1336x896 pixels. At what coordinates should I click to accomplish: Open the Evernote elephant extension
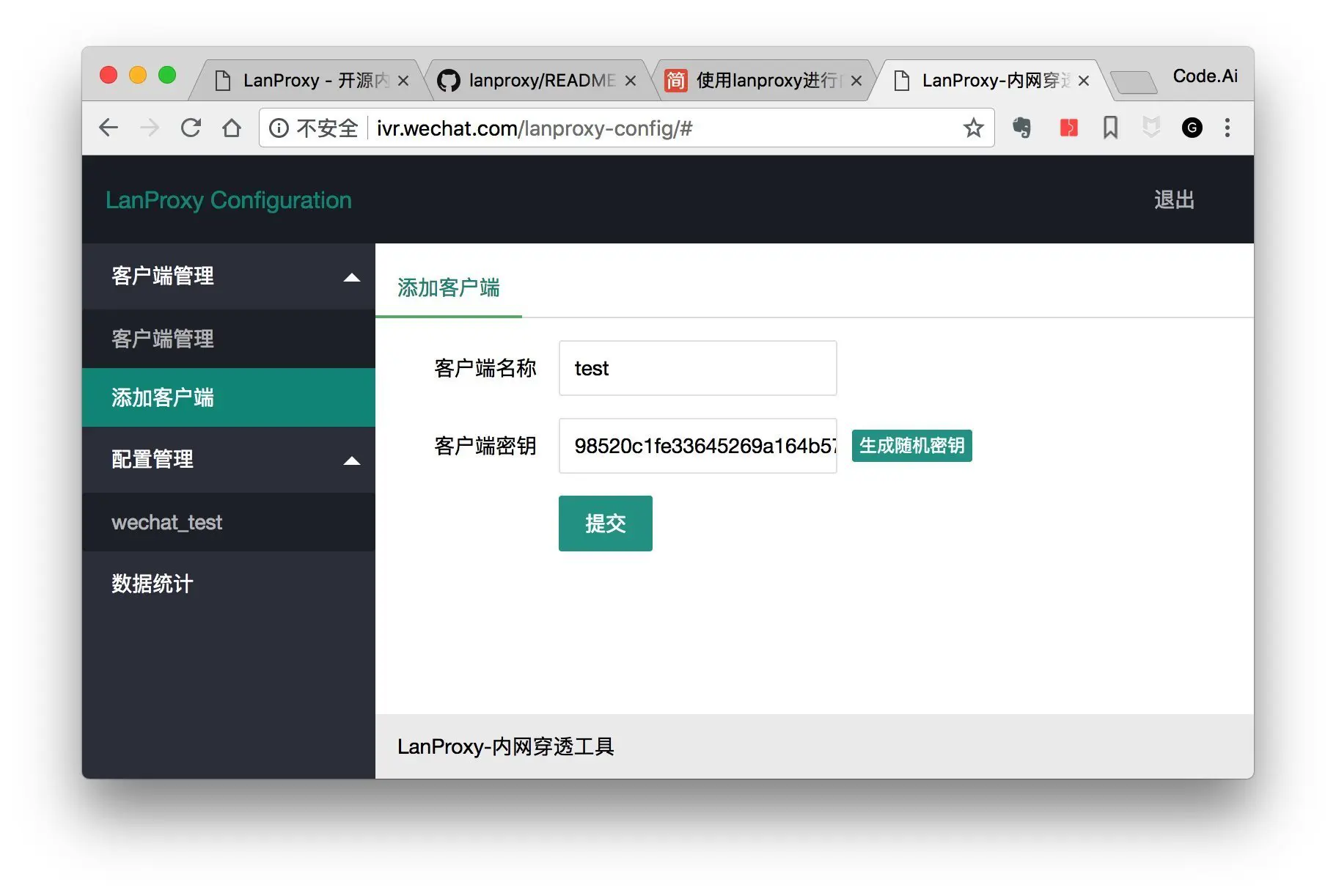click(1021, 128)
